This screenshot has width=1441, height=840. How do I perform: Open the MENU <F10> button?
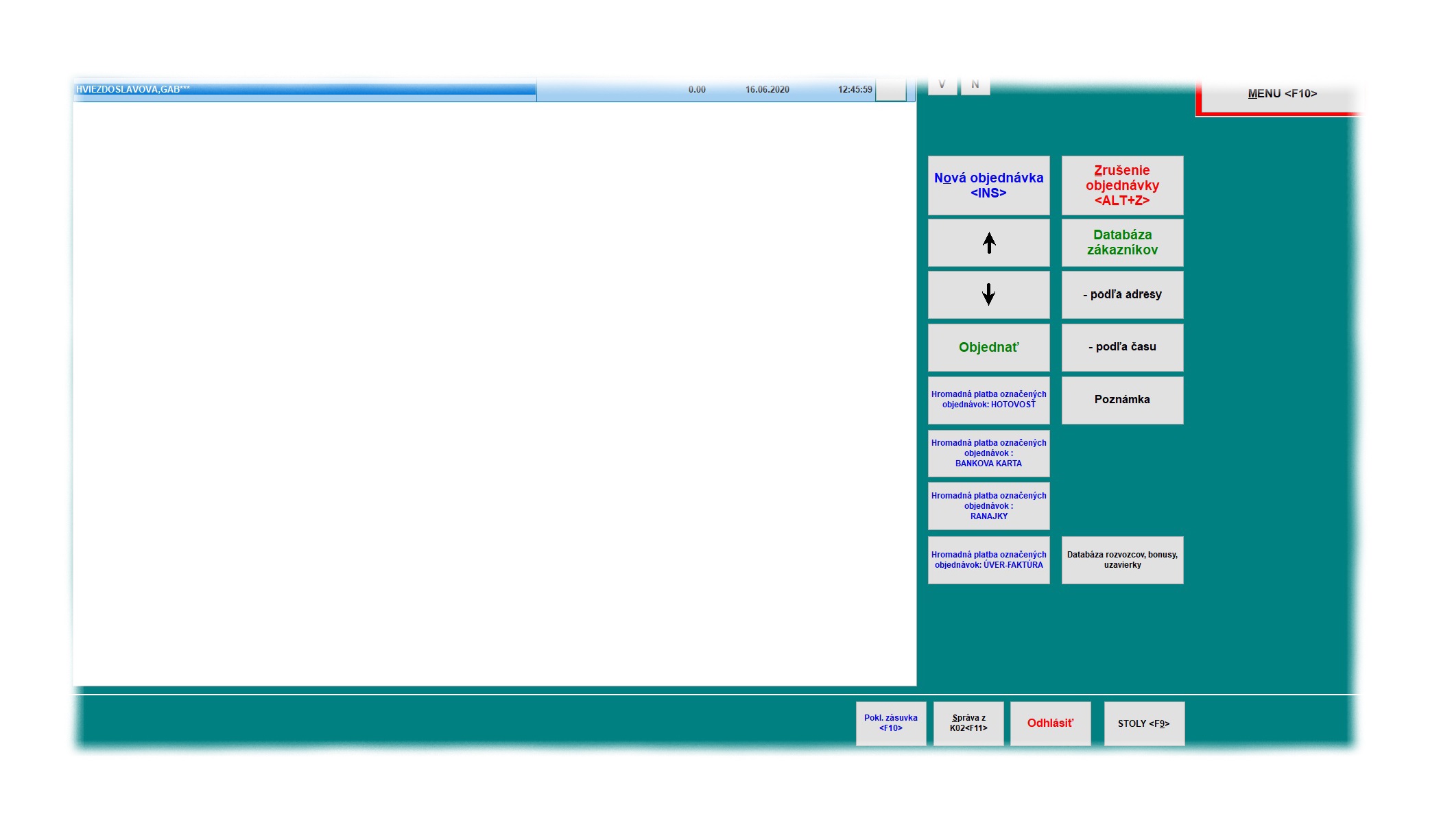tap(1281, 95)
